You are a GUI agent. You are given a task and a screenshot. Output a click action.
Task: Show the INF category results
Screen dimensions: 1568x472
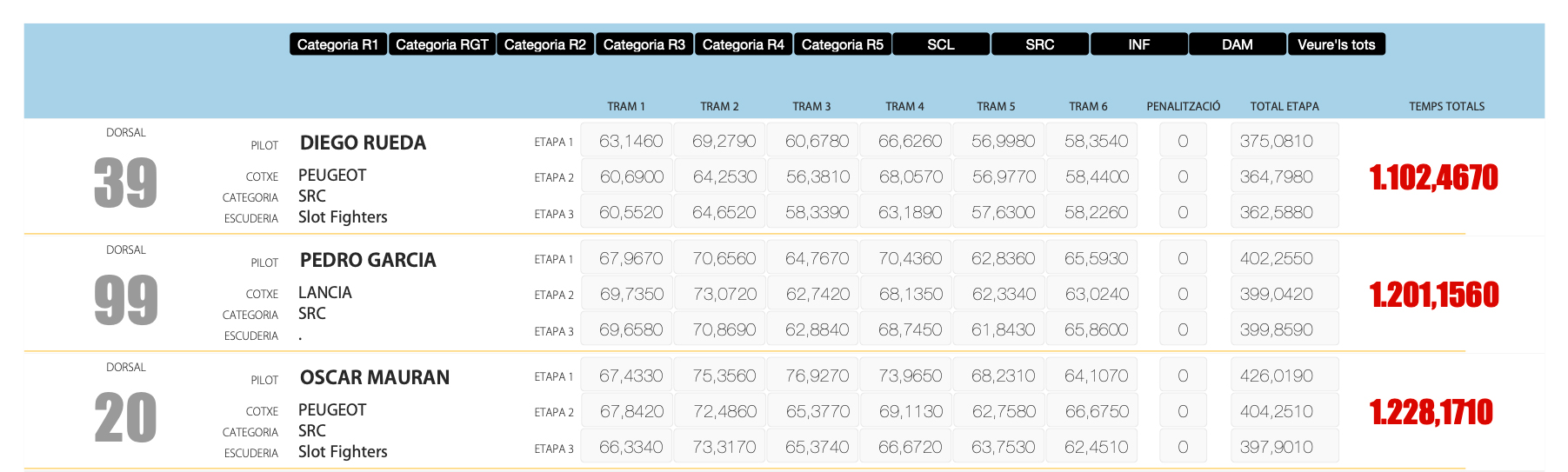pos(1139,44)
